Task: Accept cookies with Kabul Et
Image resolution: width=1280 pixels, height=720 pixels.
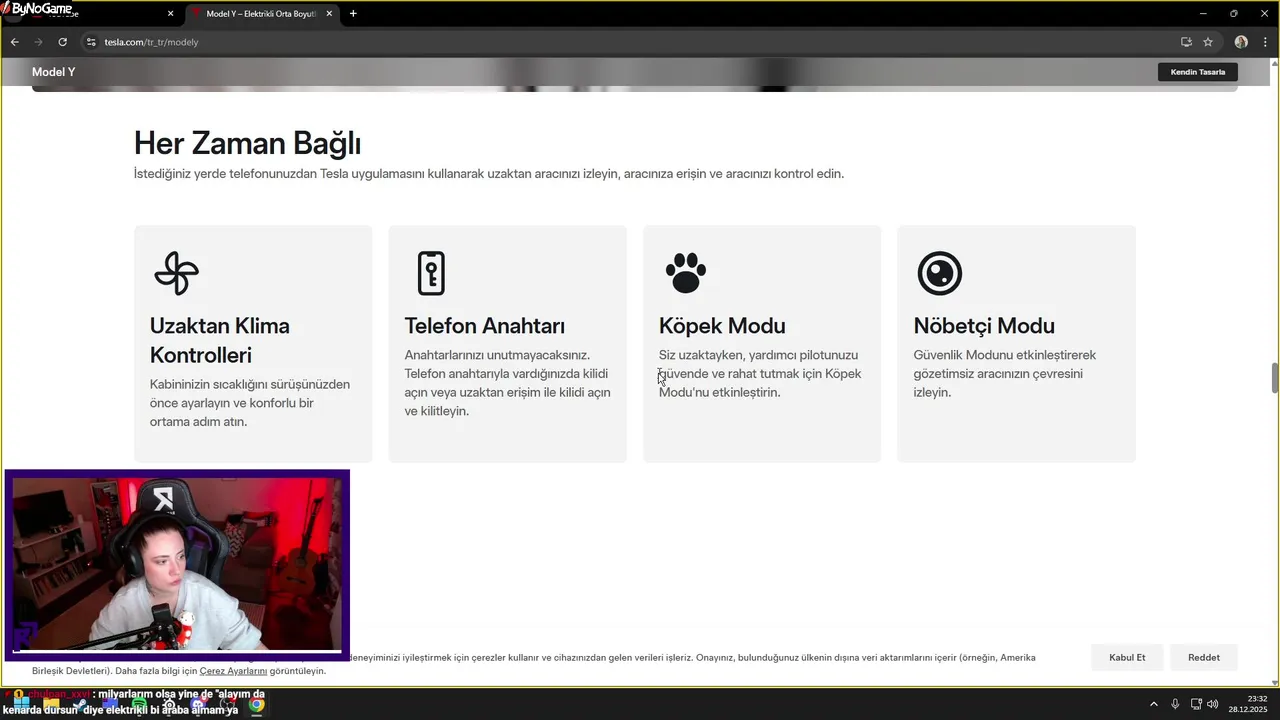Action: click(1127, 657)
